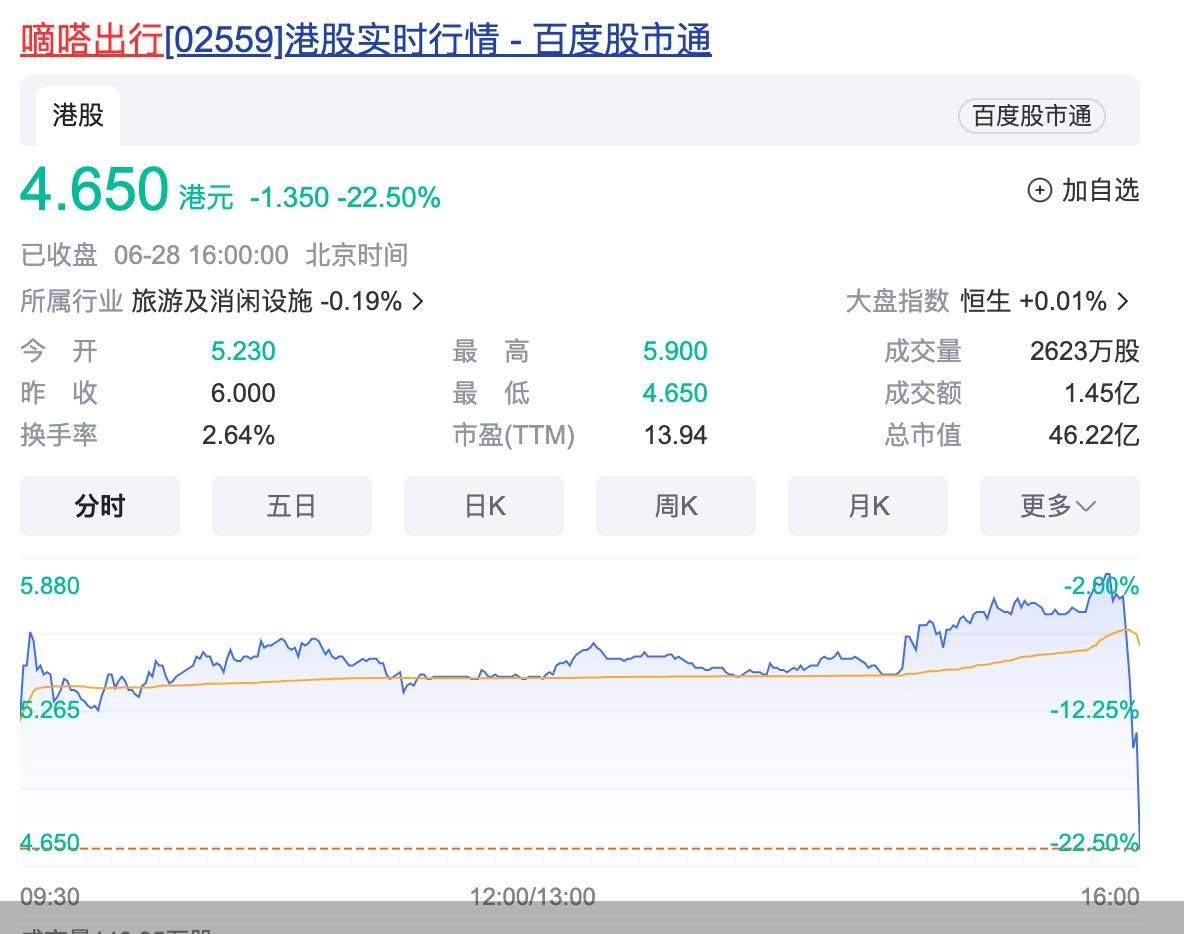Click the 已收盘 status text
The image size is (1184, 934).
click(x=59, y=255)
